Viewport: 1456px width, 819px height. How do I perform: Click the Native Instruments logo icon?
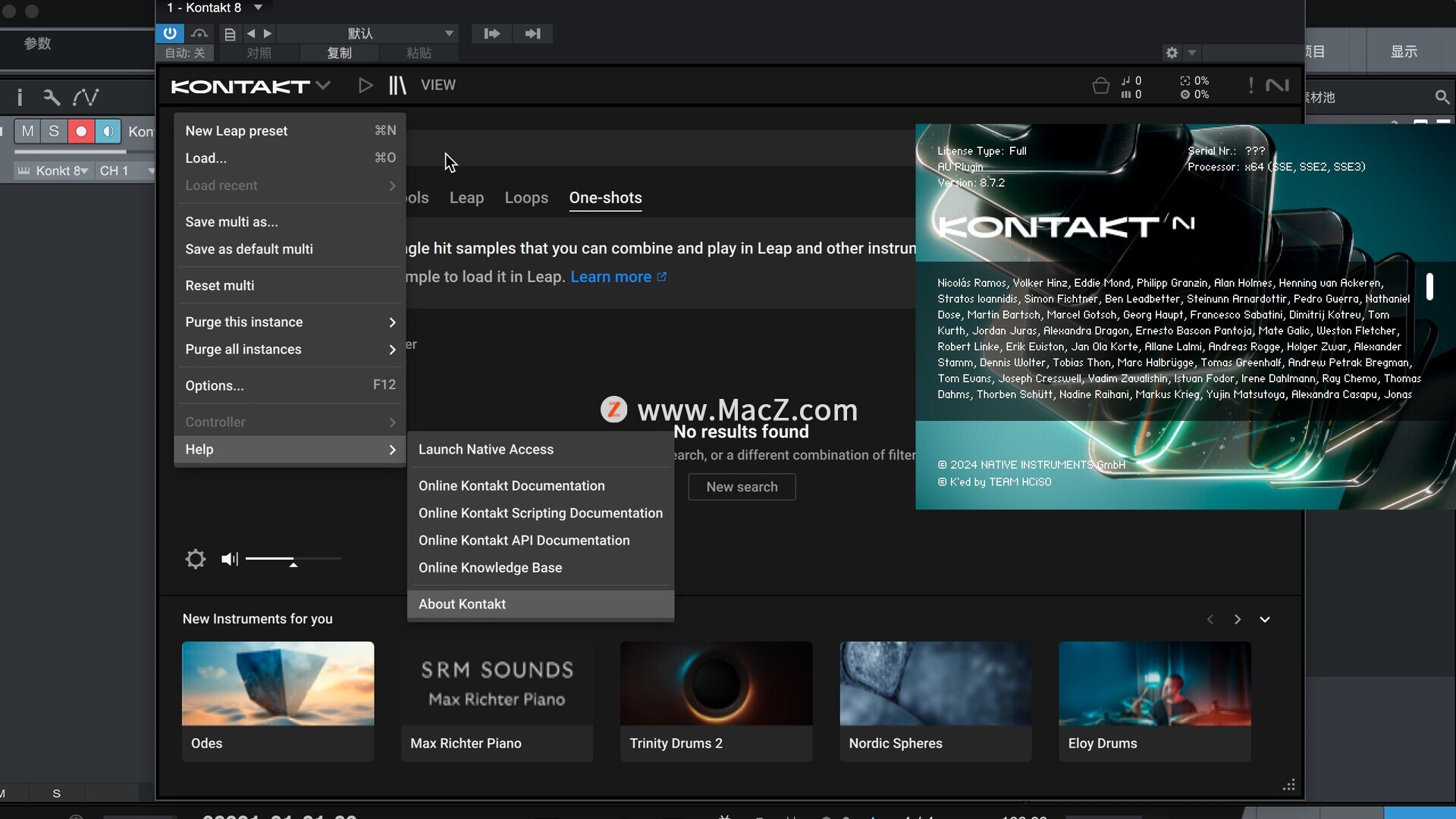pyautogui.click(x=1277, y=86)
